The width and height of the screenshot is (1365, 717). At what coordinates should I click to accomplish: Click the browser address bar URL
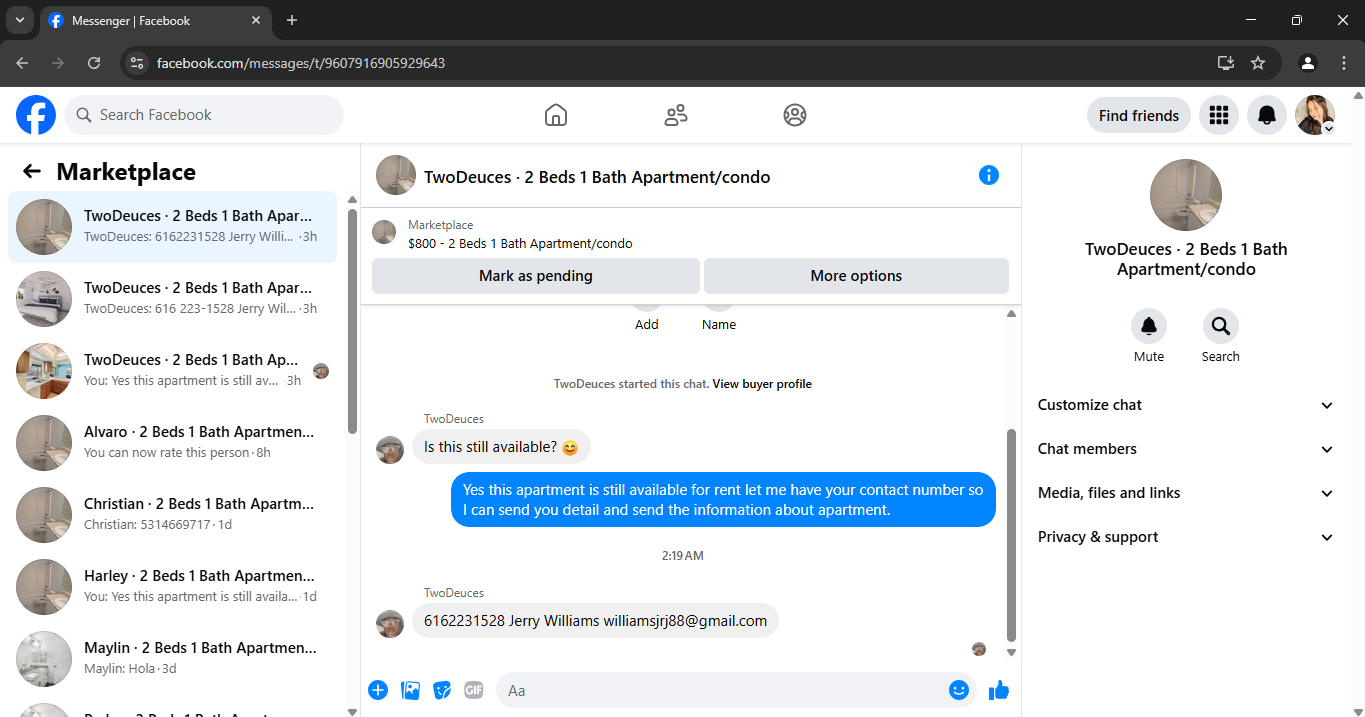tap(300, 63)
